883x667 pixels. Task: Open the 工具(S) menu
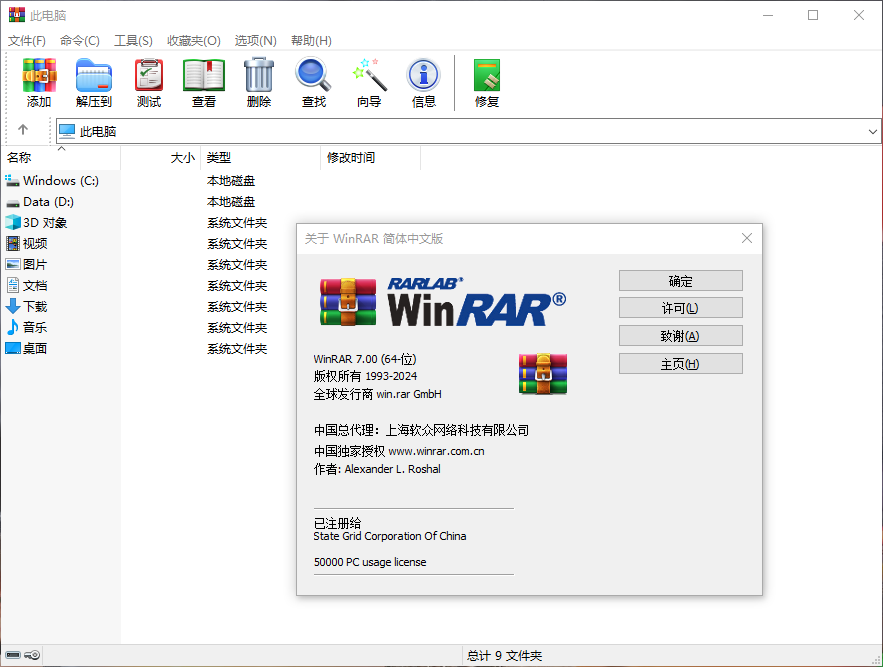point(133,41)
